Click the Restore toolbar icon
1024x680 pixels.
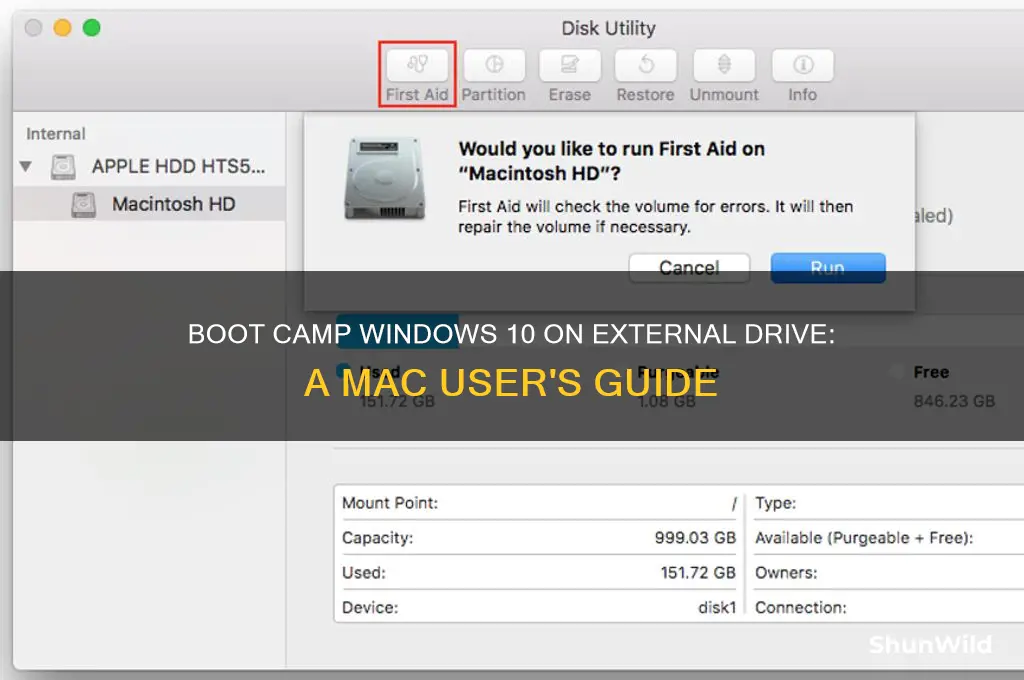pos(645,65)
